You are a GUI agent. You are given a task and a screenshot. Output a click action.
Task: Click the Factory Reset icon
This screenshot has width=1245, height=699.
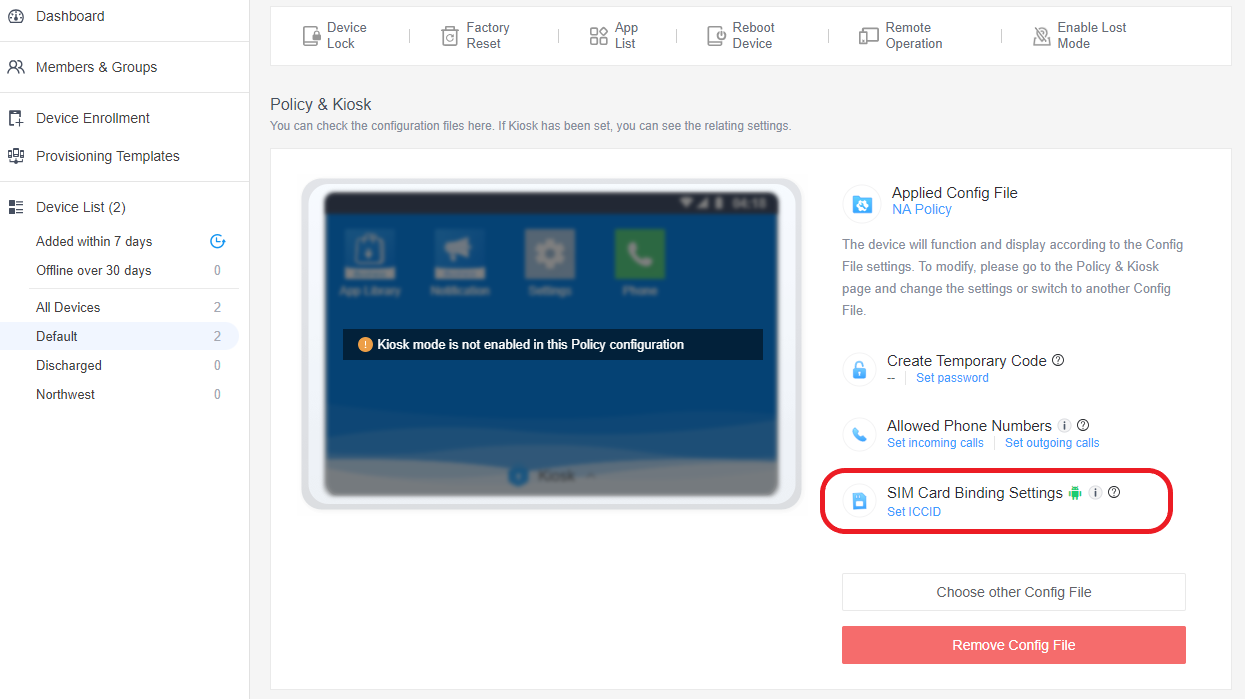point(450,36)
